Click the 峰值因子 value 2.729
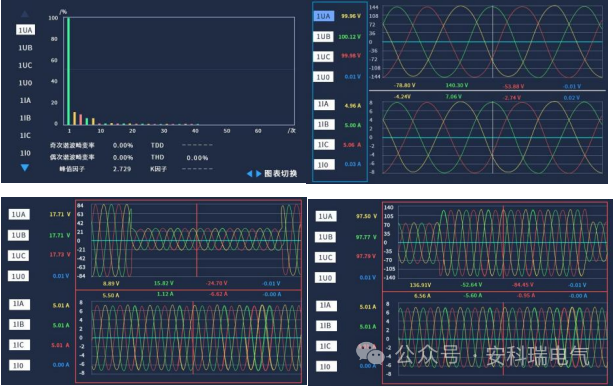Viewport: 614px width, 387px height. 122,169
